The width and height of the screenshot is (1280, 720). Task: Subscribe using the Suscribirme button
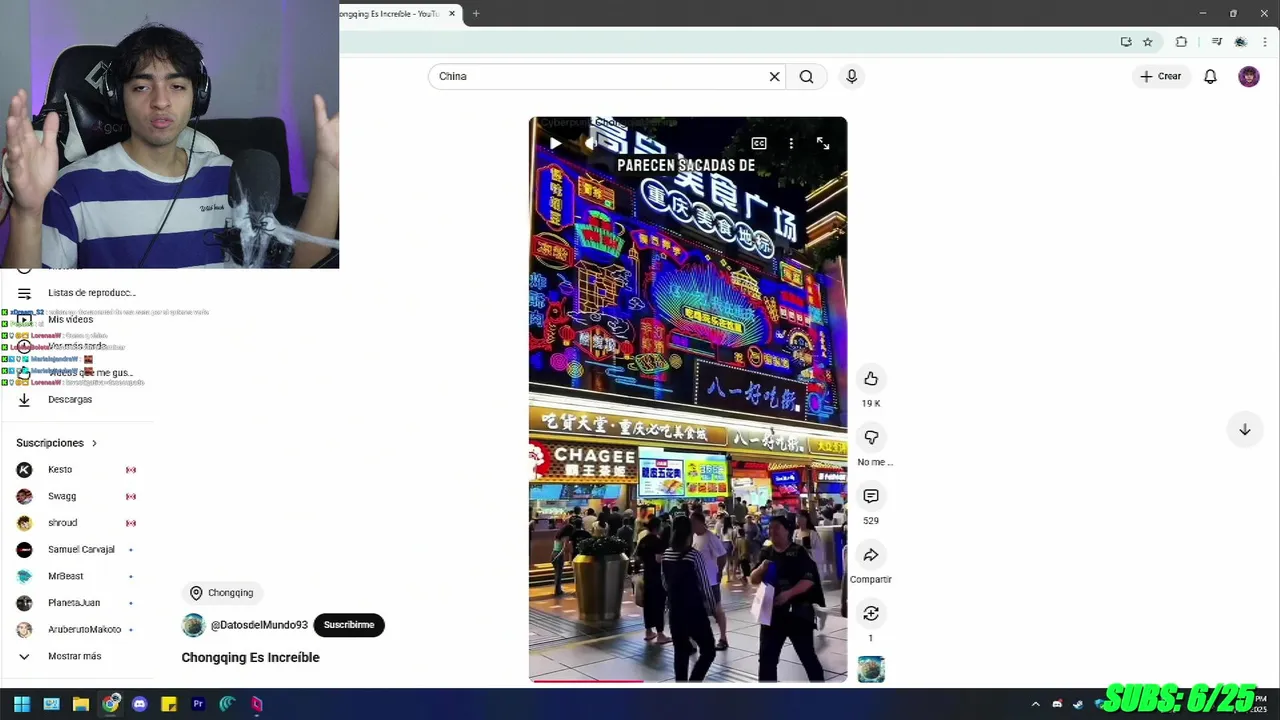tap(349, 625)
